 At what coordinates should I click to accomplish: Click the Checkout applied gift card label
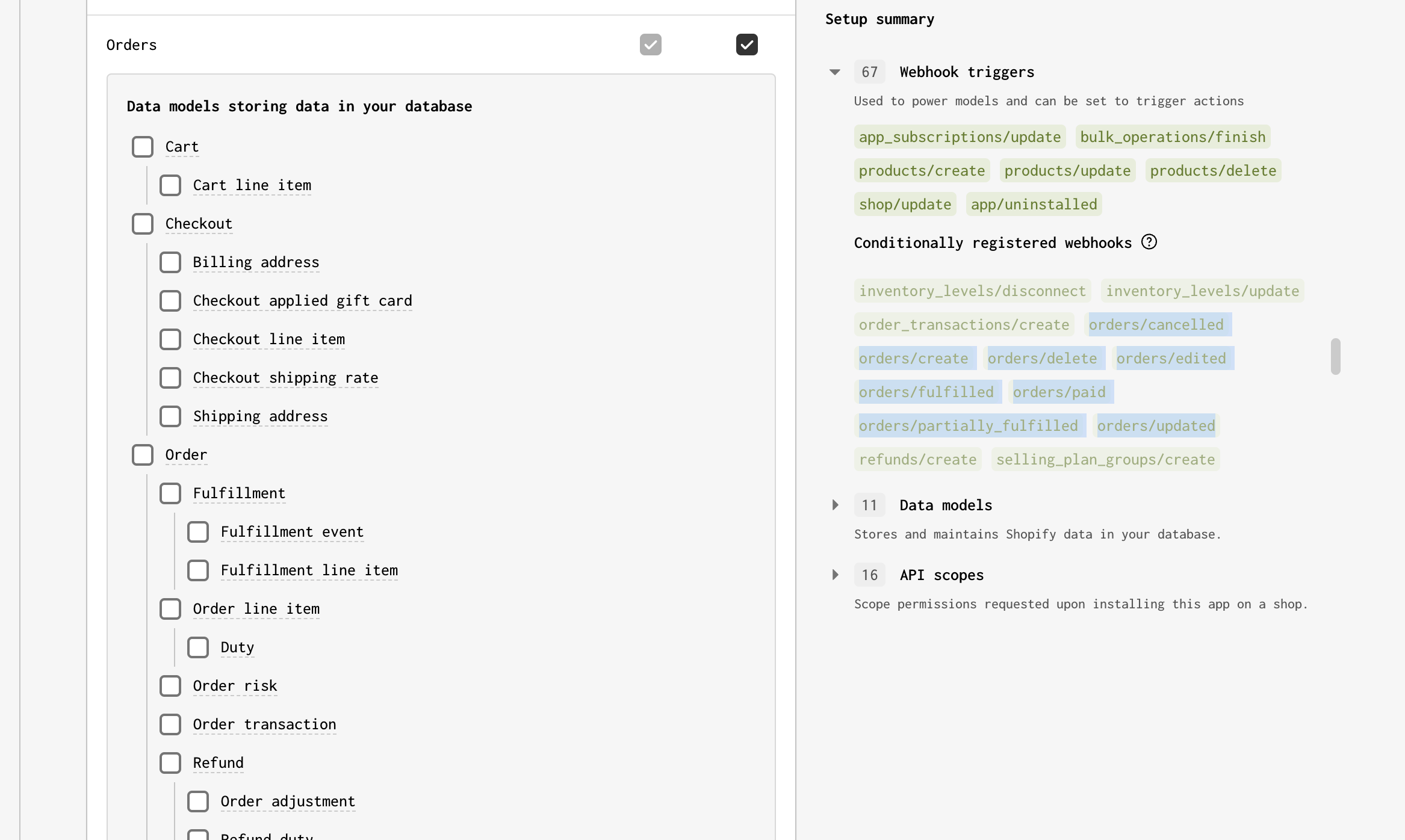302,301
